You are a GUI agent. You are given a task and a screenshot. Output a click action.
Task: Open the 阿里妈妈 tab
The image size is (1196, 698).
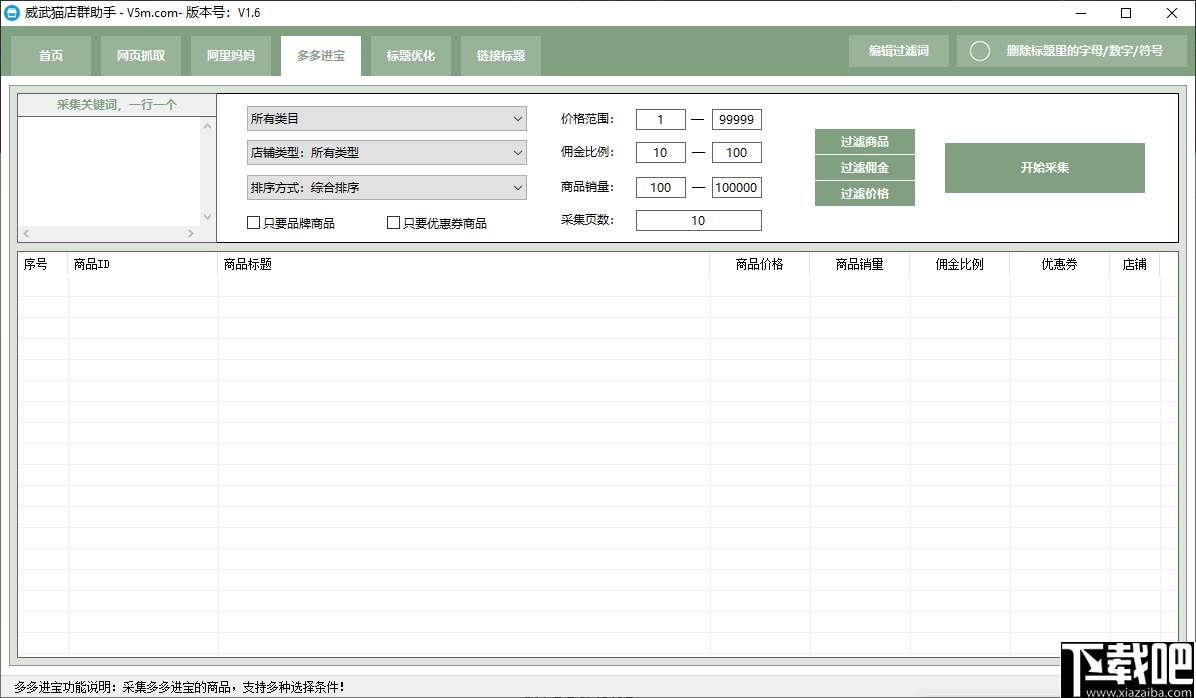pos(231,56)
